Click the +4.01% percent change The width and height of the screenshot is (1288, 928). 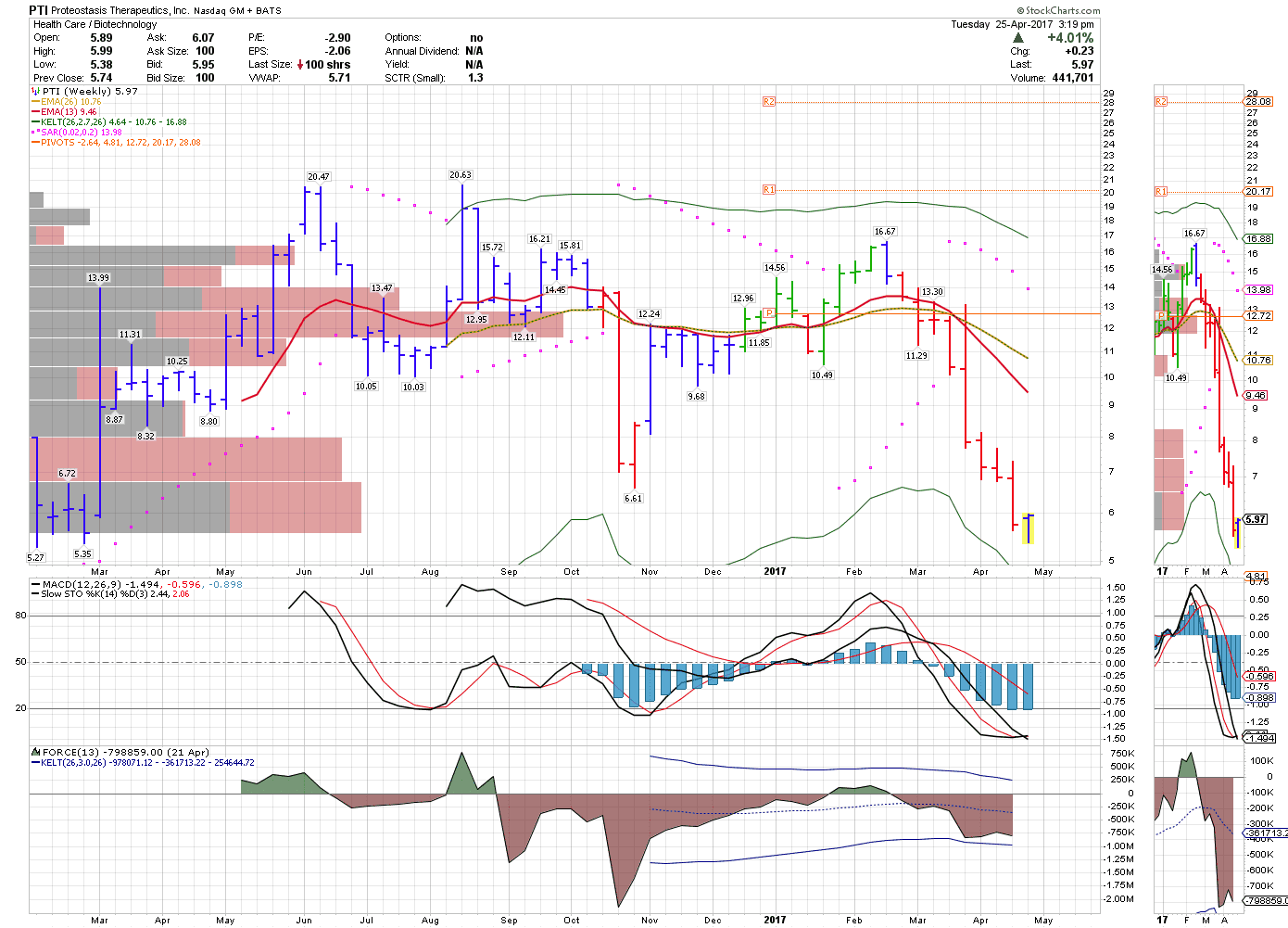pyautogui.click(x=1070, y=38)
